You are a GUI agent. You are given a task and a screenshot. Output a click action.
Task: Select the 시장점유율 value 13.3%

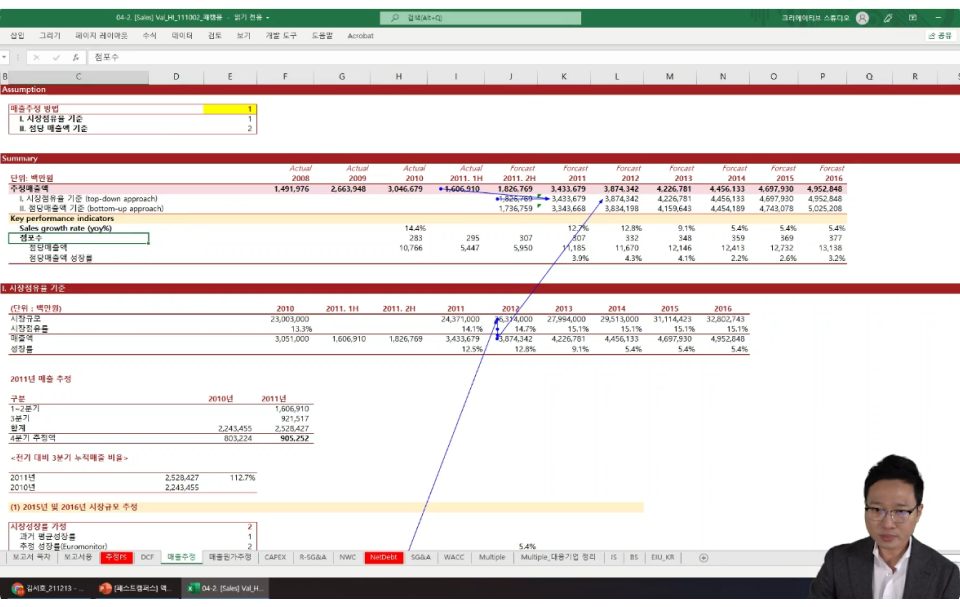click(x=285, y=329)
